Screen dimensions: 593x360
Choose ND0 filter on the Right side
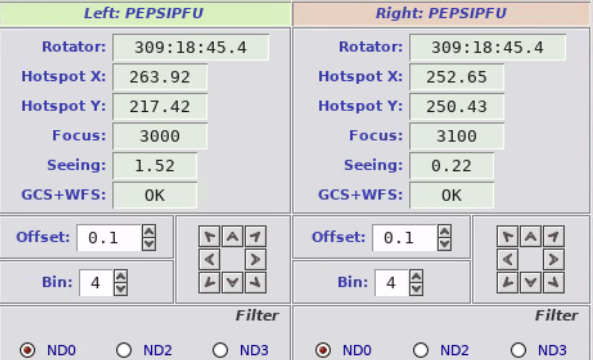(x=323, y=350)
